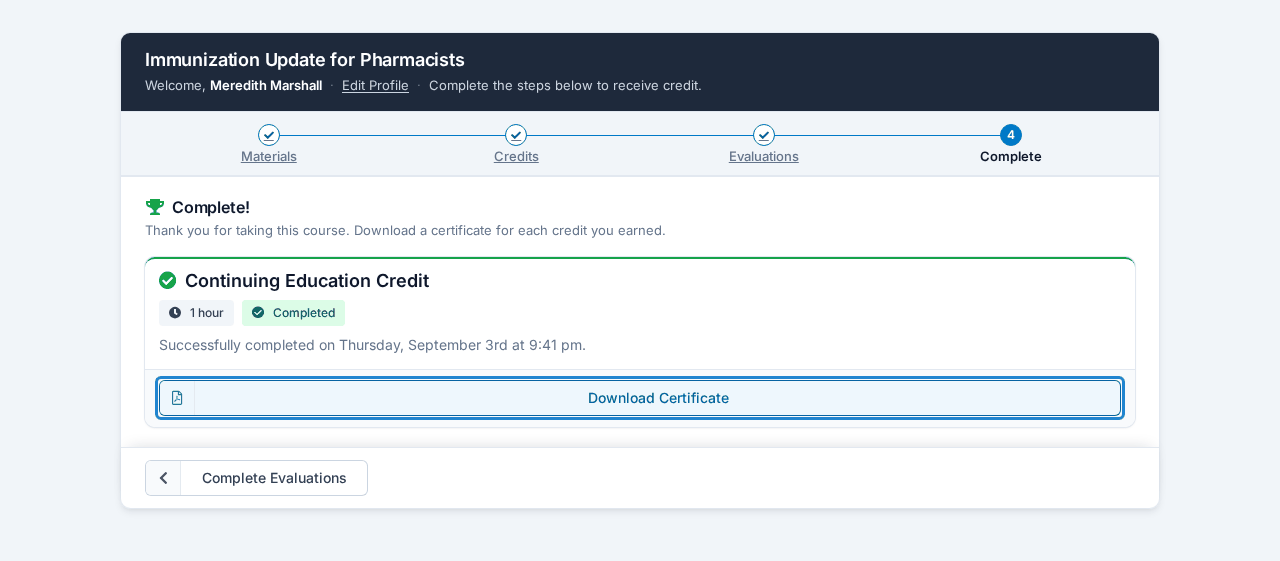The image size is (1280, 561).
Task: Click the Evaluations step checkmark circle
Action: (x=764, y=135)
